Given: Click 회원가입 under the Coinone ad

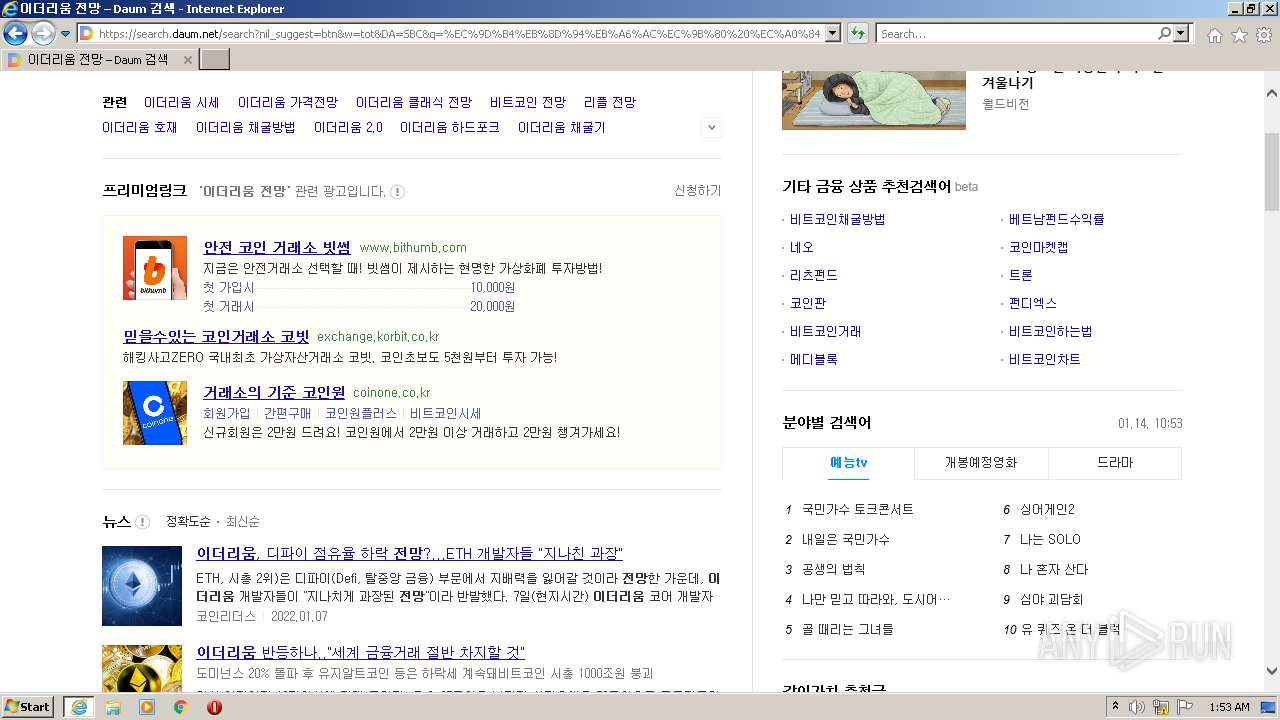Looking at the screenshot, I should pos(227,413).
